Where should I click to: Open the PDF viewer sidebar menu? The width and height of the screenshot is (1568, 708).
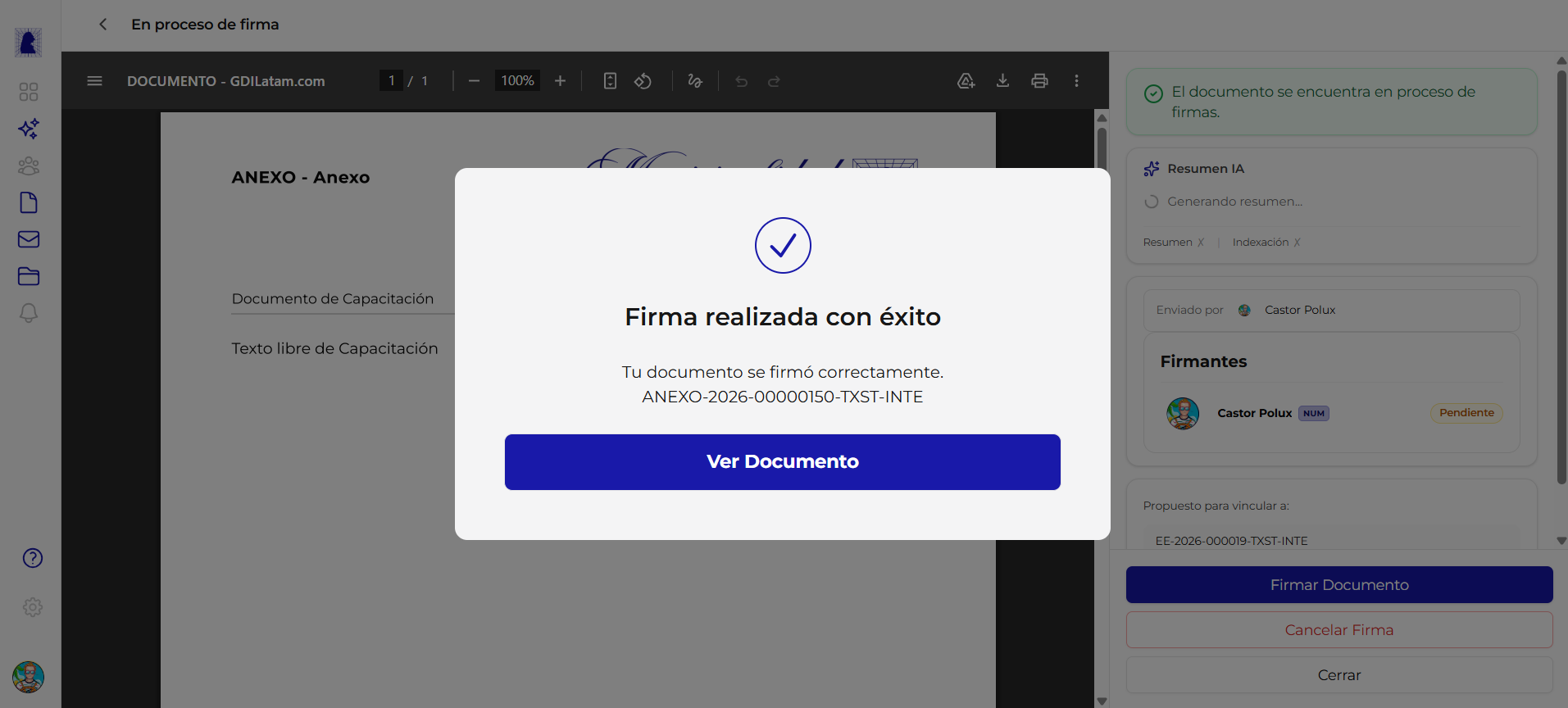[x=94, y=81]
